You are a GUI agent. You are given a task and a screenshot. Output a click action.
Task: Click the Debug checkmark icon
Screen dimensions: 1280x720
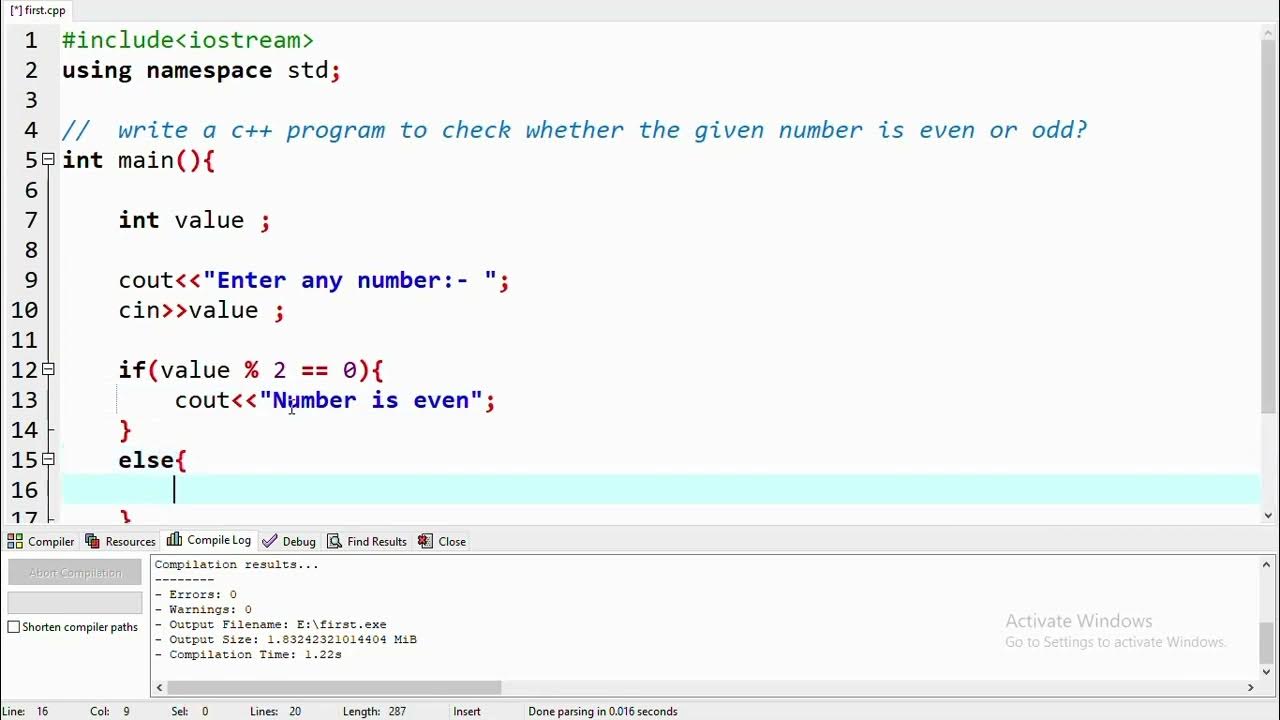(270, 541)
